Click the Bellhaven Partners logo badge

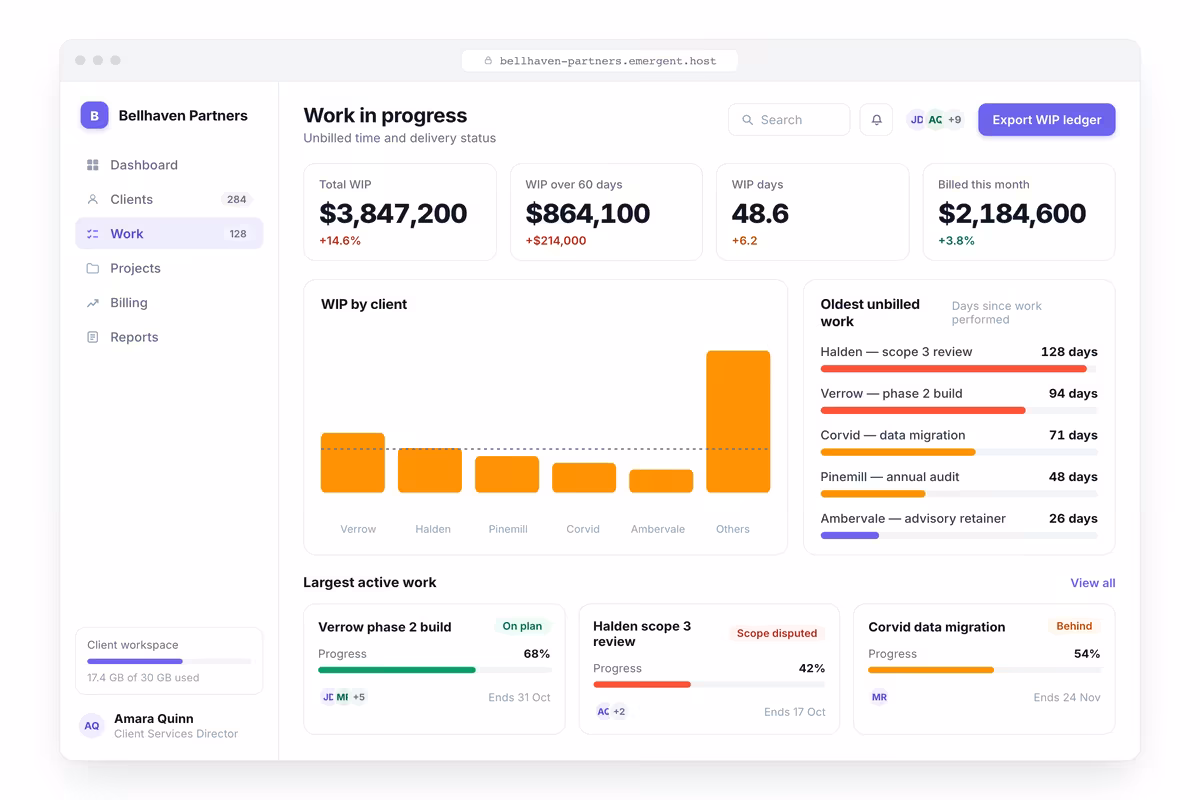(x=94, y=115)
